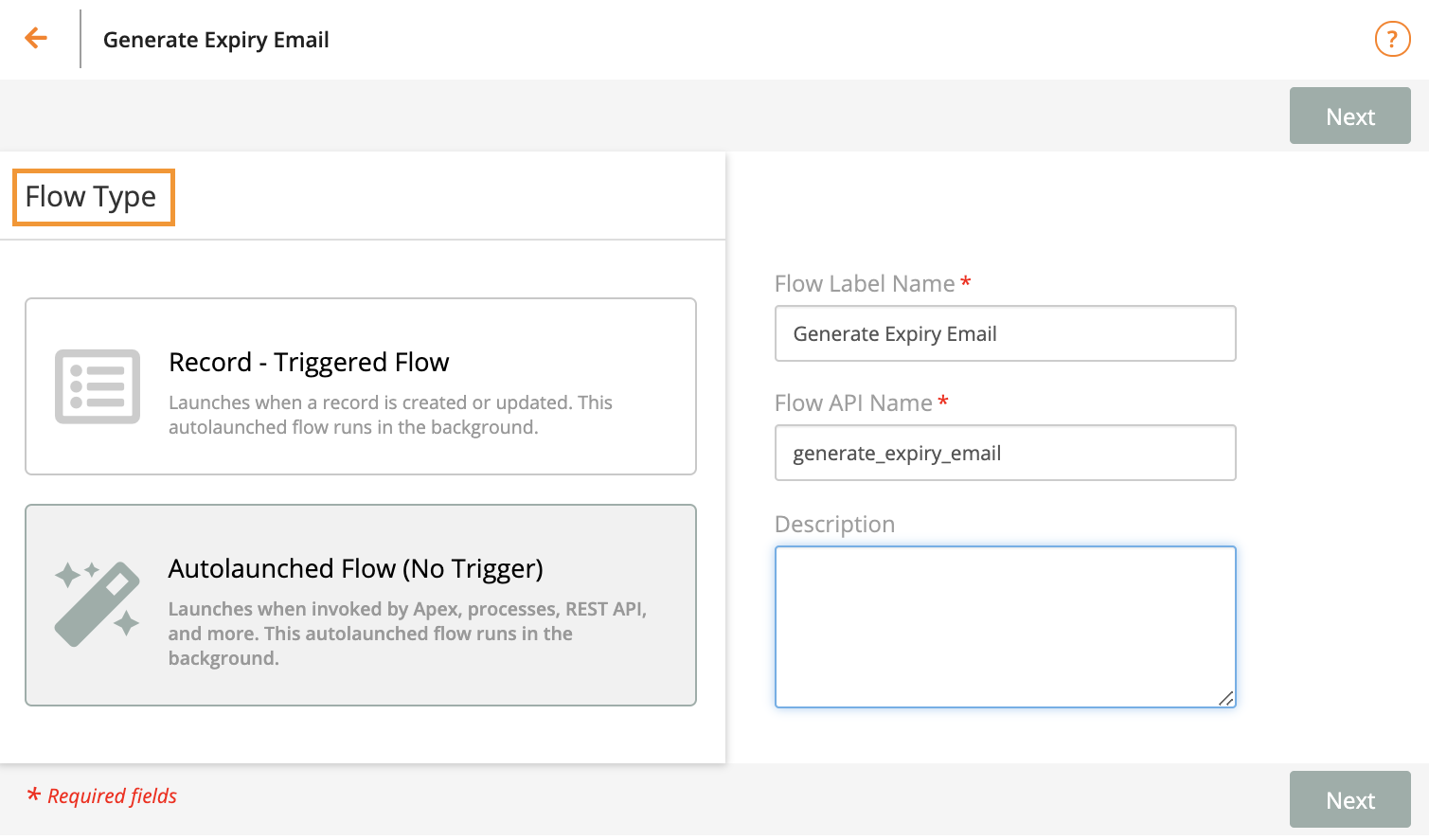
Task: Click the Flow Label Name label
Action: [865, 283]
